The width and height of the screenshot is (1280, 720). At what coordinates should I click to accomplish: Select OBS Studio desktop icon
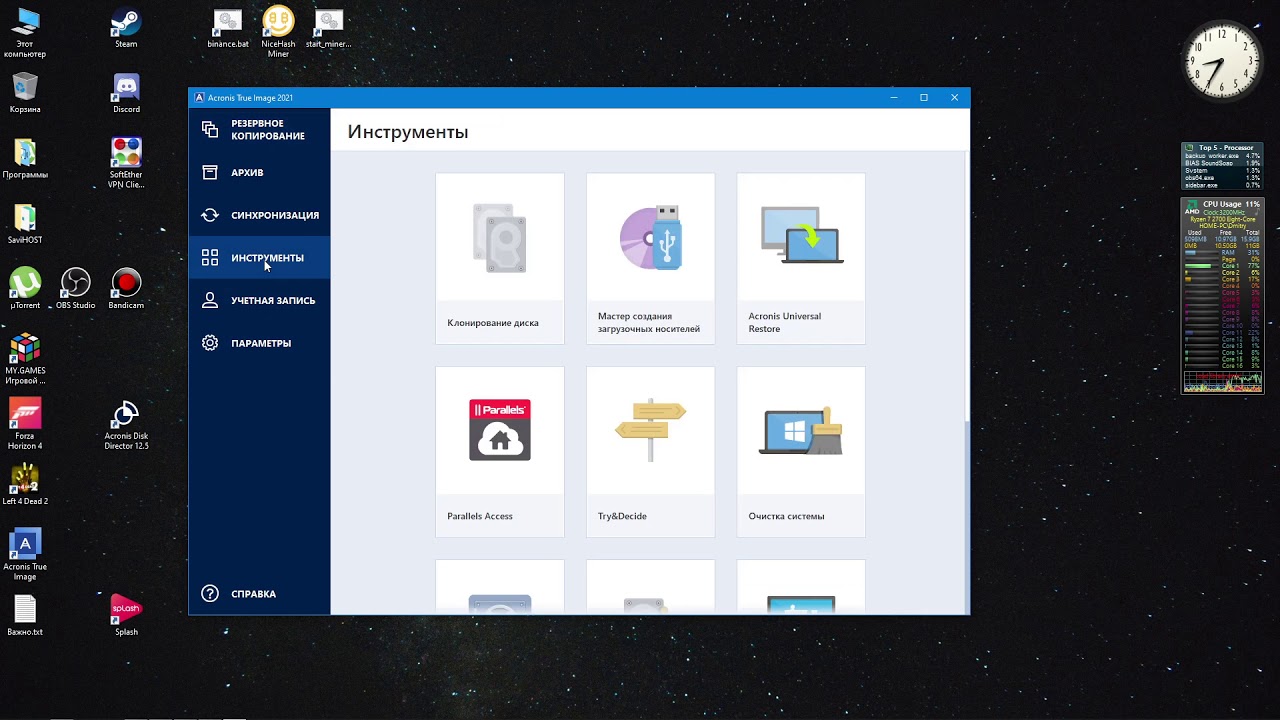(x=76, y=289)
